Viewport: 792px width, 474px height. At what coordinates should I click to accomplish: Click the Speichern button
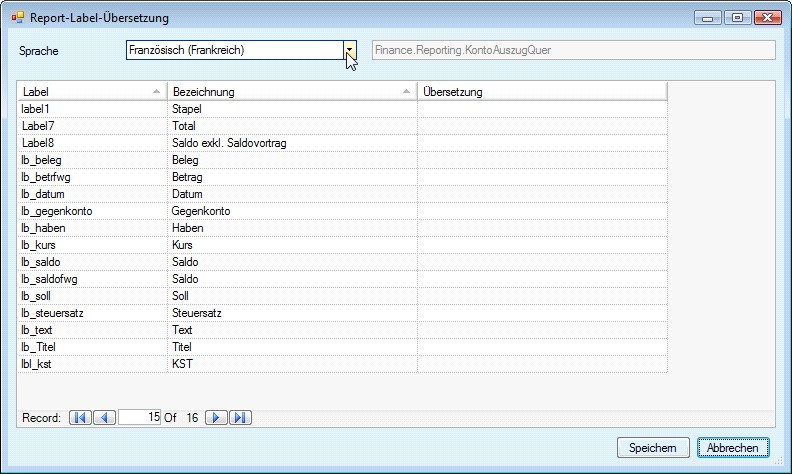(x=653, y=448)
